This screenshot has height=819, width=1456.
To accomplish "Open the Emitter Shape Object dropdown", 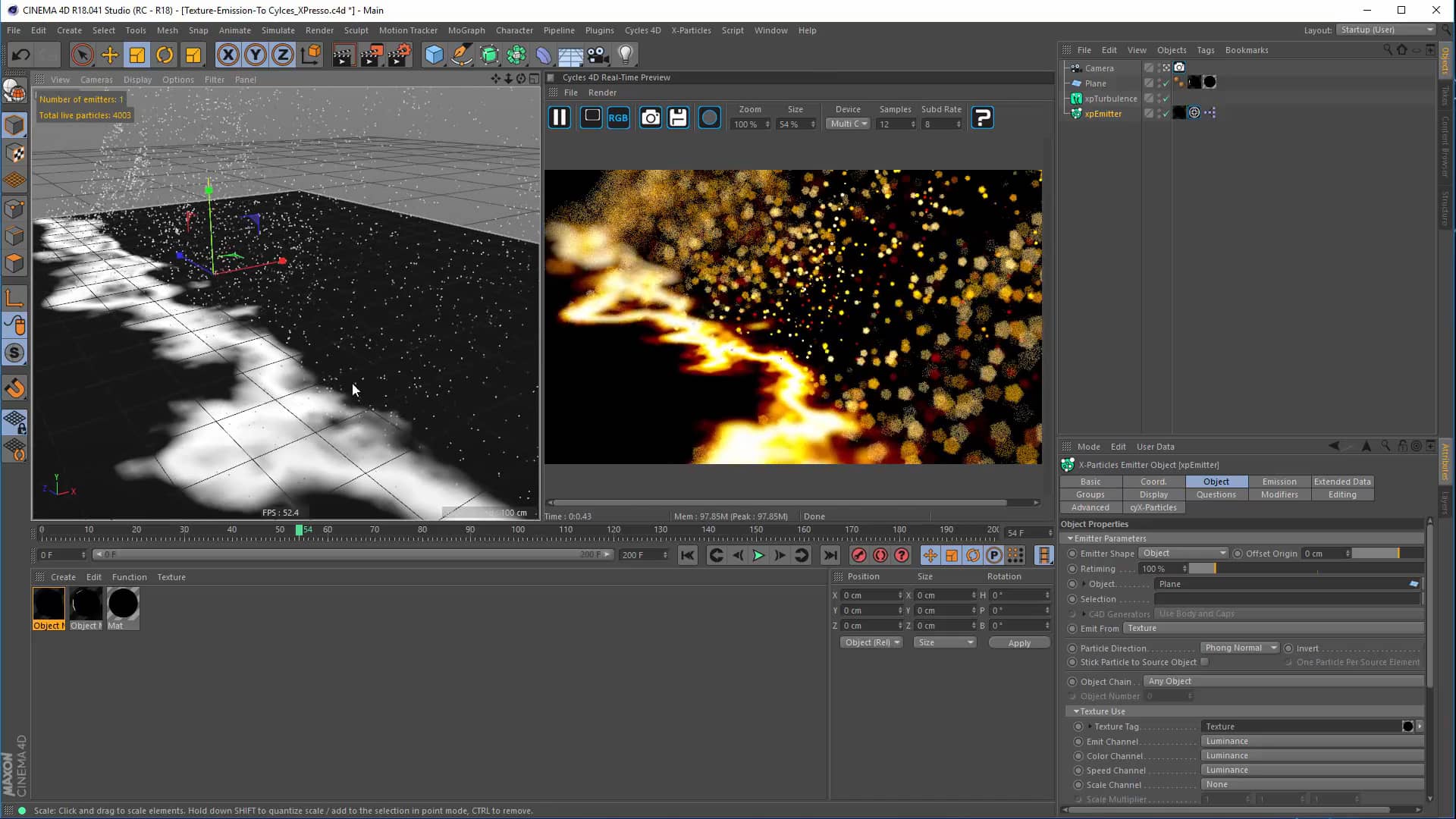I will 1183,554.
